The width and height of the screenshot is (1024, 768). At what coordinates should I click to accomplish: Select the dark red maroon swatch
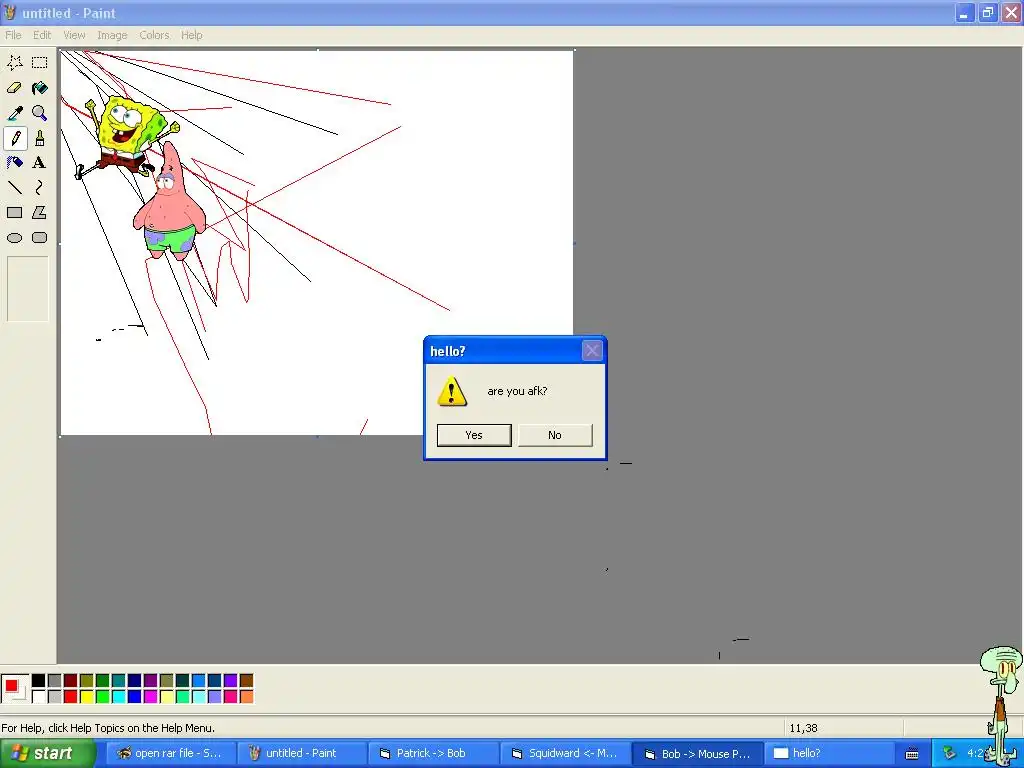(71, 681)
